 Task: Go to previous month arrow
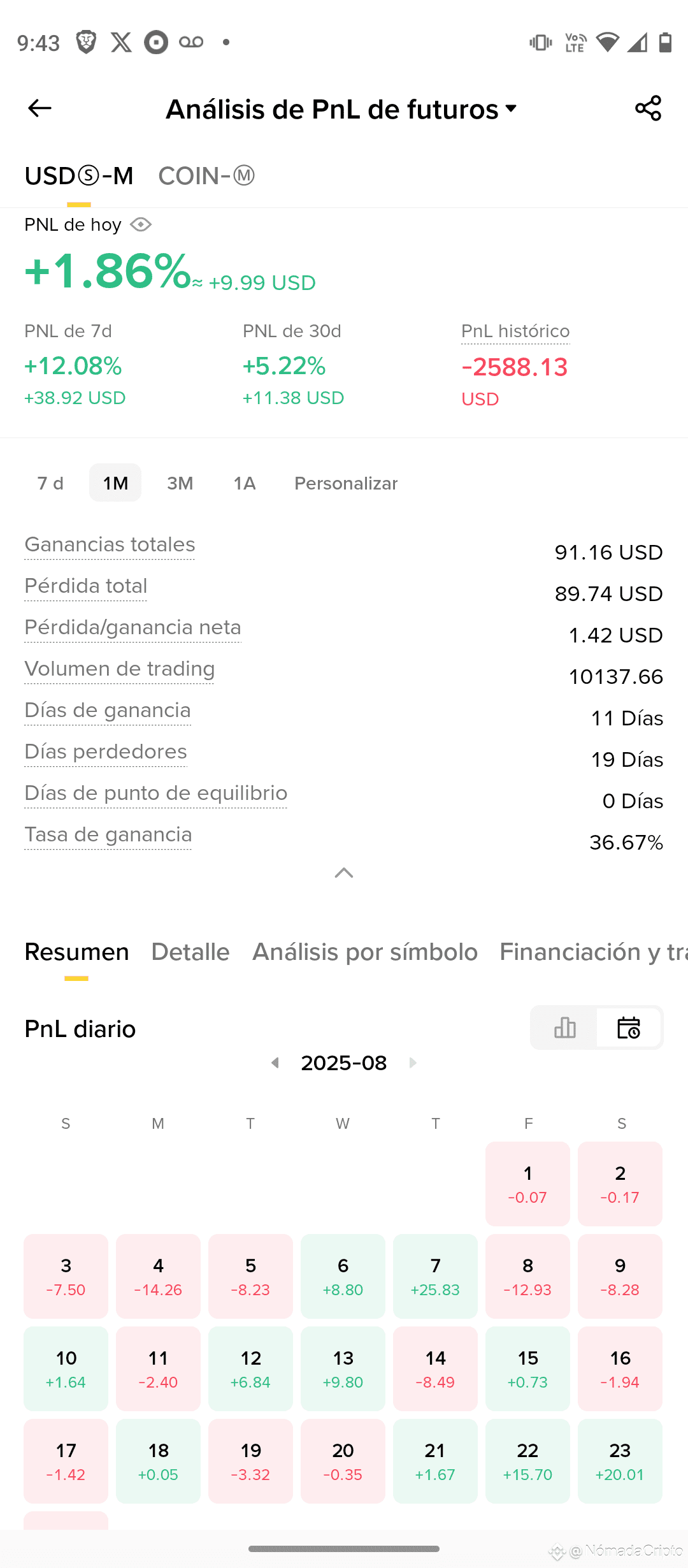click(x=275, y=1063)
